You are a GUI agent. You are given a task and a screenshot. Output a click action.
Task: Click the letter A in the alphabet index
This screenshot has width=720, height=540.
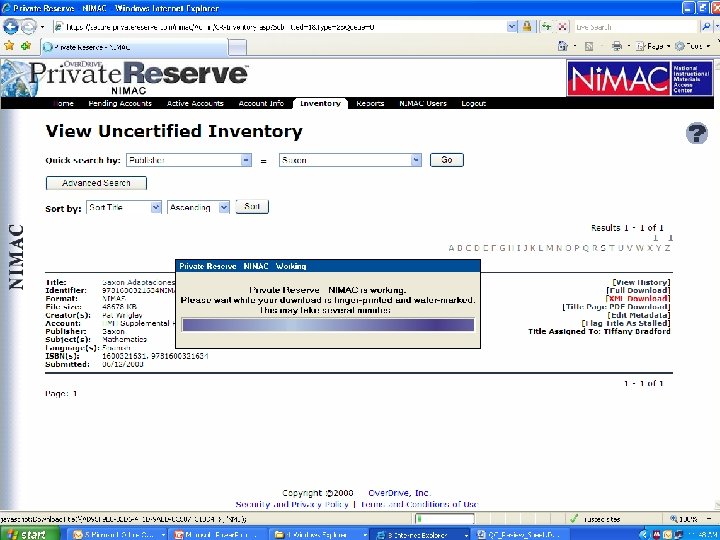[451, 248]
